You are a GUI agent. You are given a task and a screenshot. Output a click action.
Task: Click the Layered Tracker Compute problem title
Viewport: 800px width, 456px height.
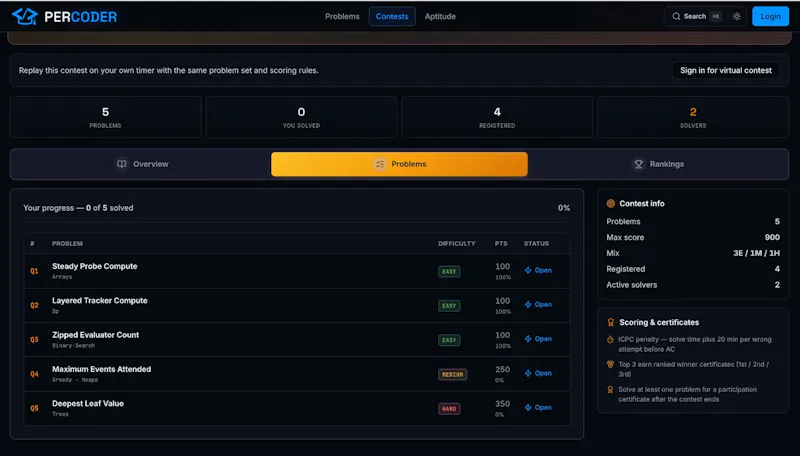coord(99,300)
